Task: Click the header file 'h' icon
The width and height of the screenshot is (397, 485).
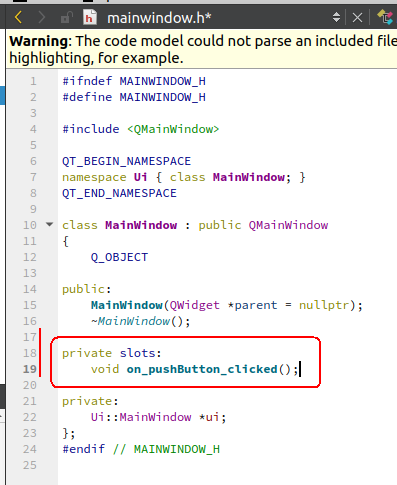Action: 89,17
